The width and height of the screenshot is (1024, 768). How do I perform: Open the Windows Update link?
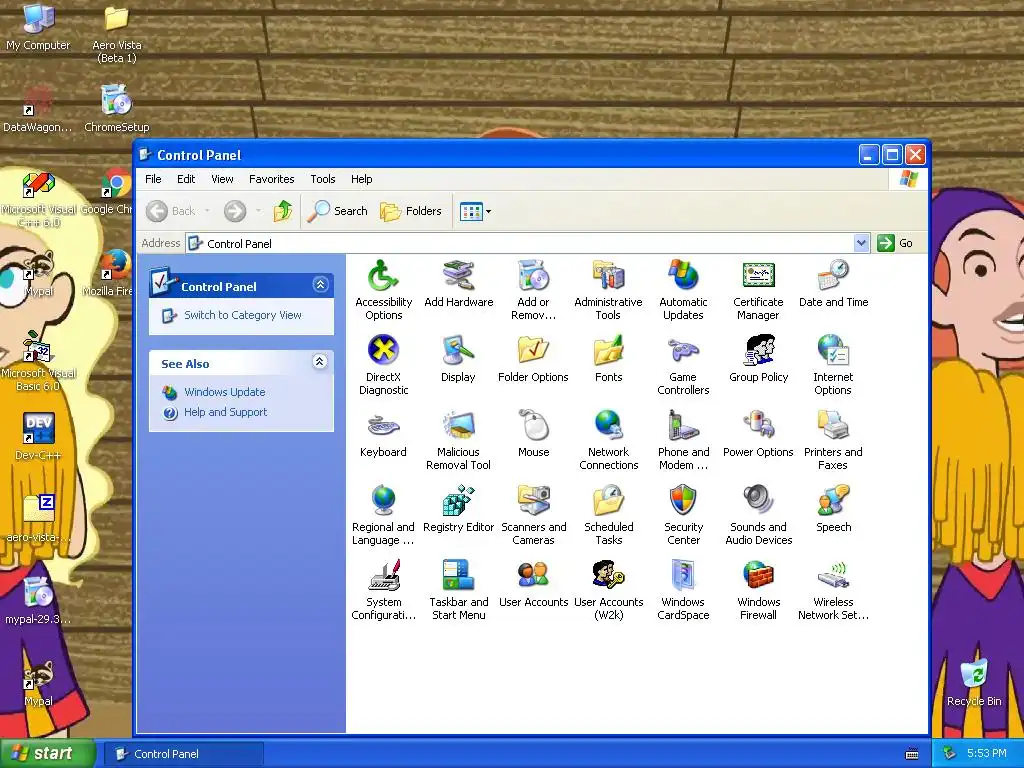(225, 392)
